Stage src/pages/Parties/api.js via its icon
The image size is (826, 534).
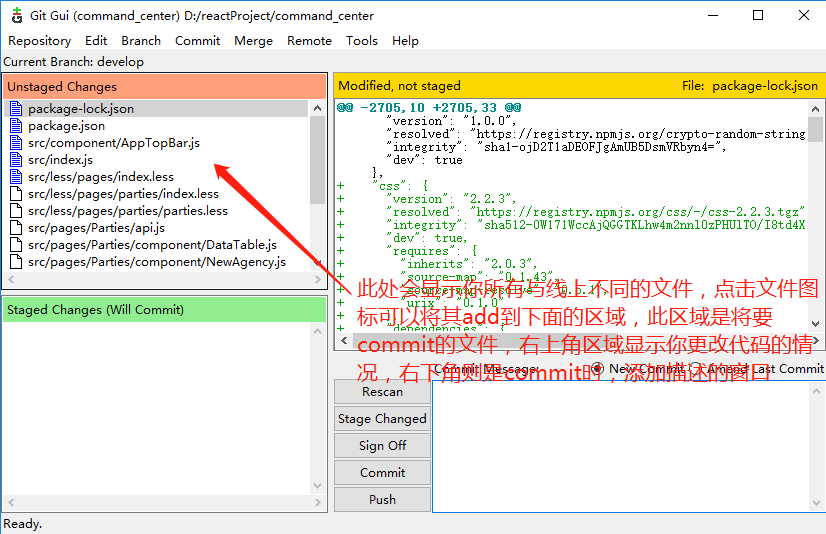coord(16,228)
